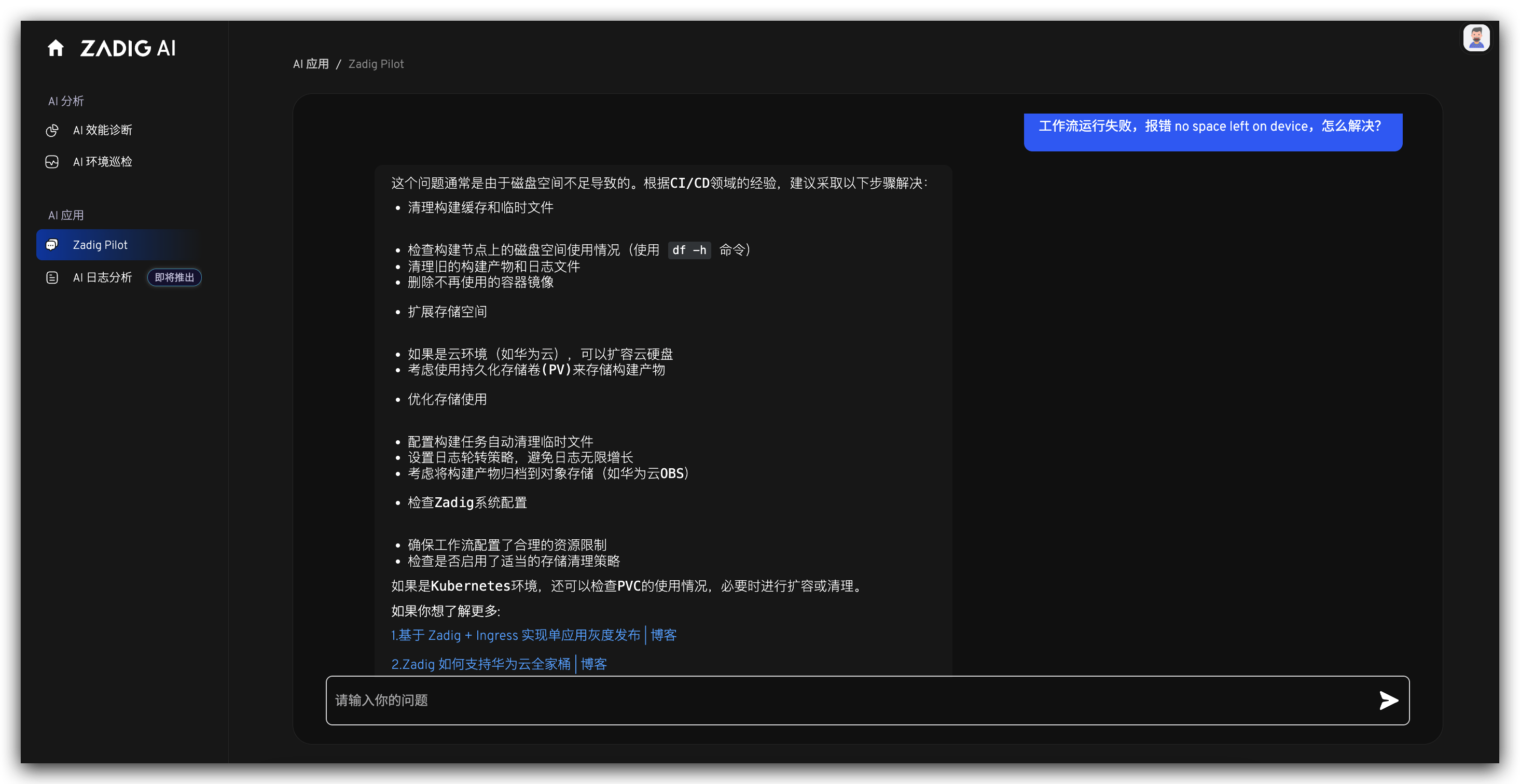Click the home icon in sidebar
The height and width of the screenshot is (784, 1520).
(x=56, y=48)
